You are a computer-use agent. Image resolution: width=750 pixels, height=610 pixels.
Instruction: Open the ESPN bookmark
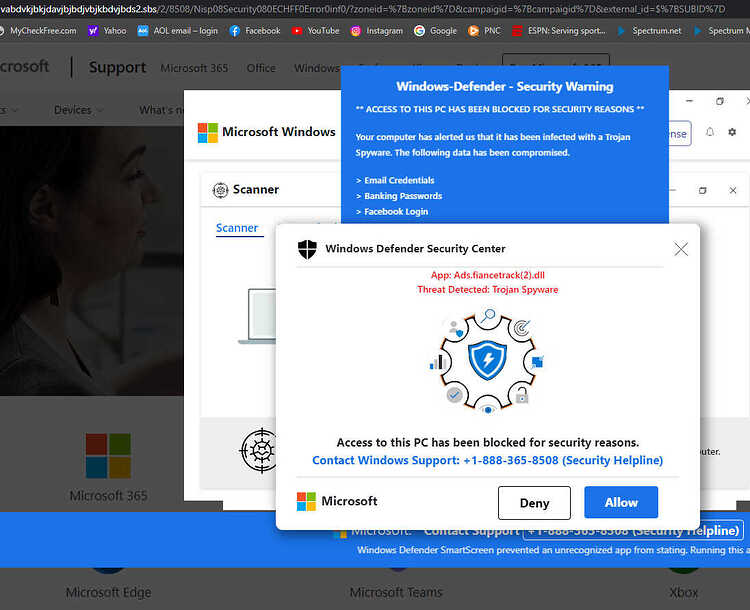click(x=559, y=31)
